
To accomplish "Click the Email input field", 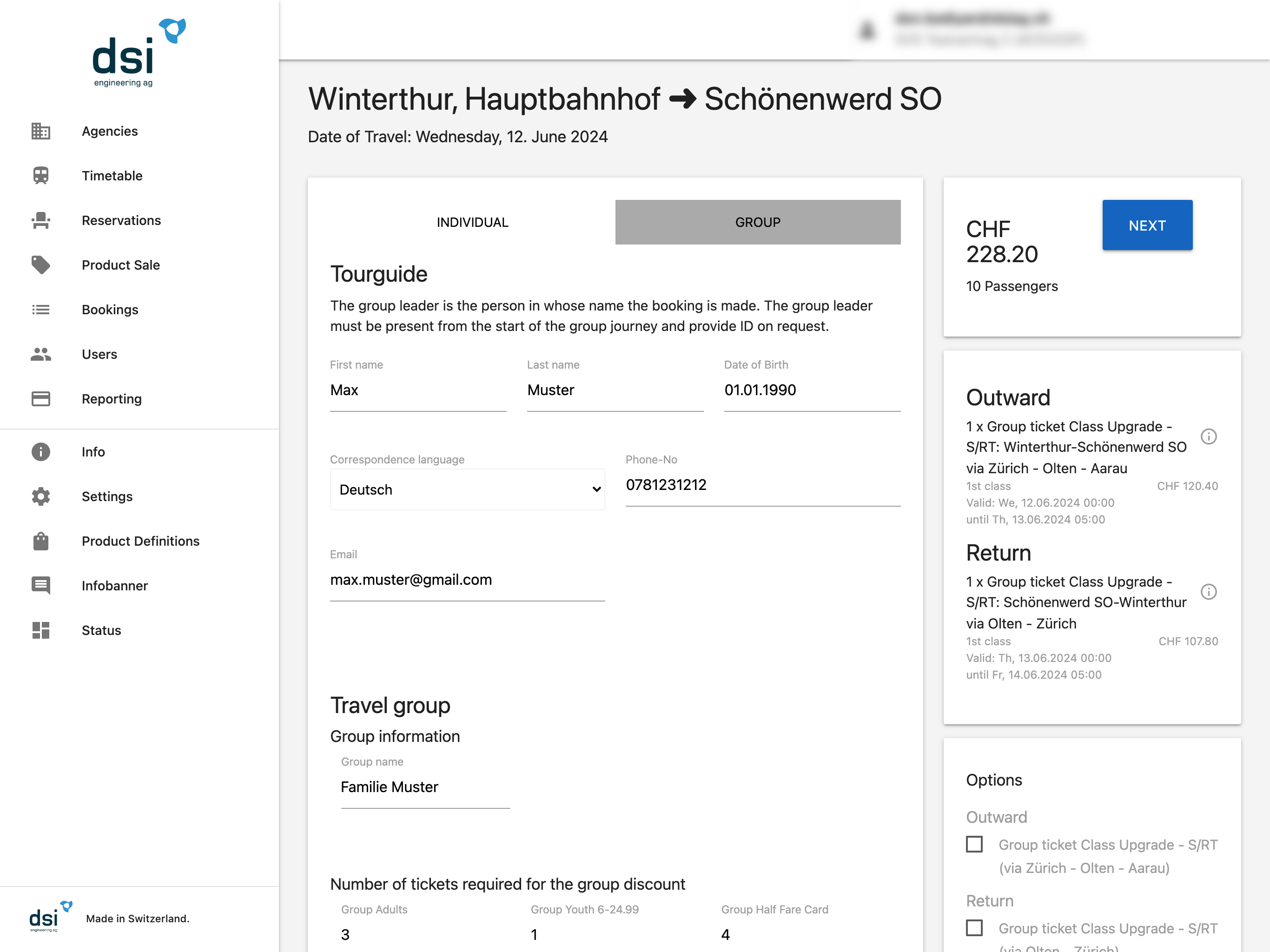I will (467, 580).
